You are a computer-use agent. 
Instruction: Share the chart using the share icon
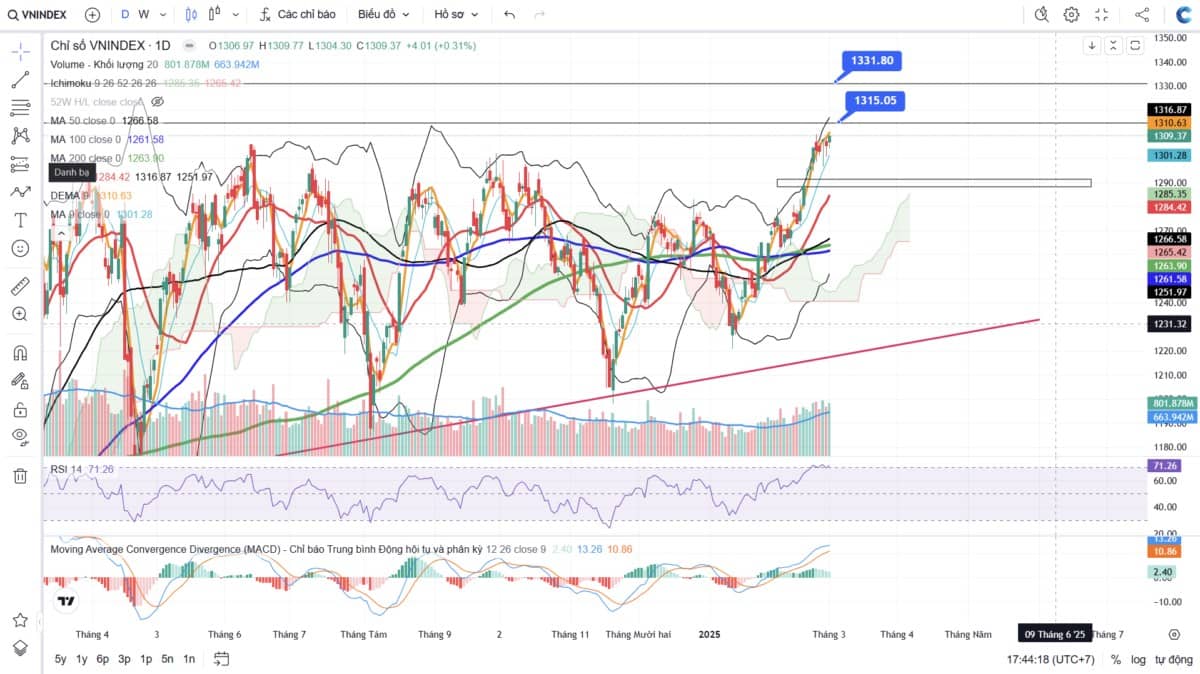[x=1143, y=15]
